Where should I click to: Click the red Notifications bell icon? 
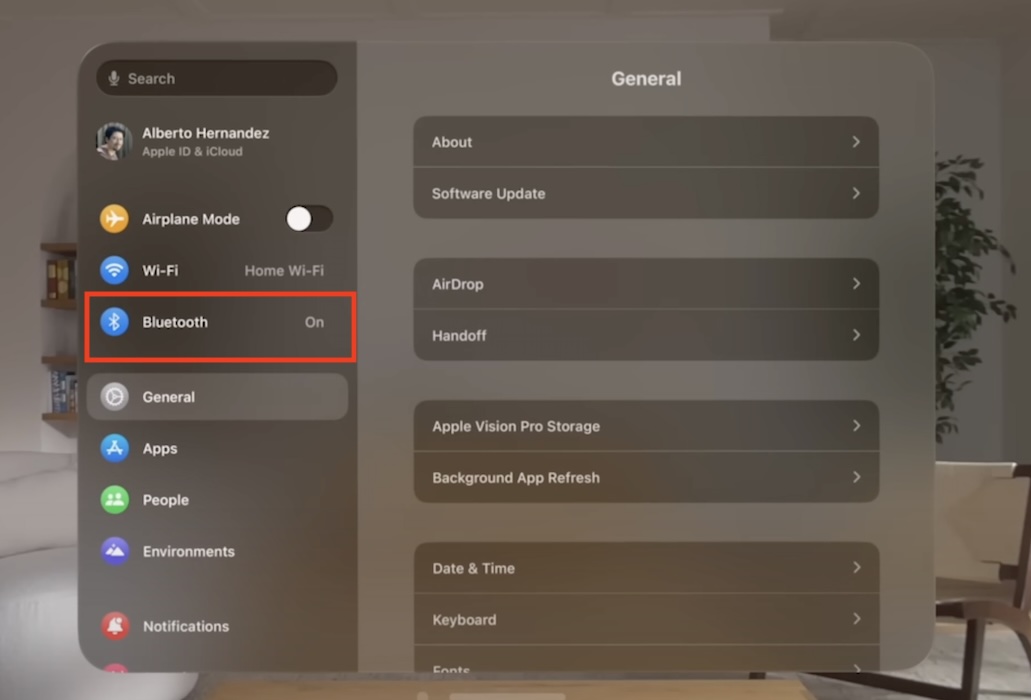tap(114, 626)
